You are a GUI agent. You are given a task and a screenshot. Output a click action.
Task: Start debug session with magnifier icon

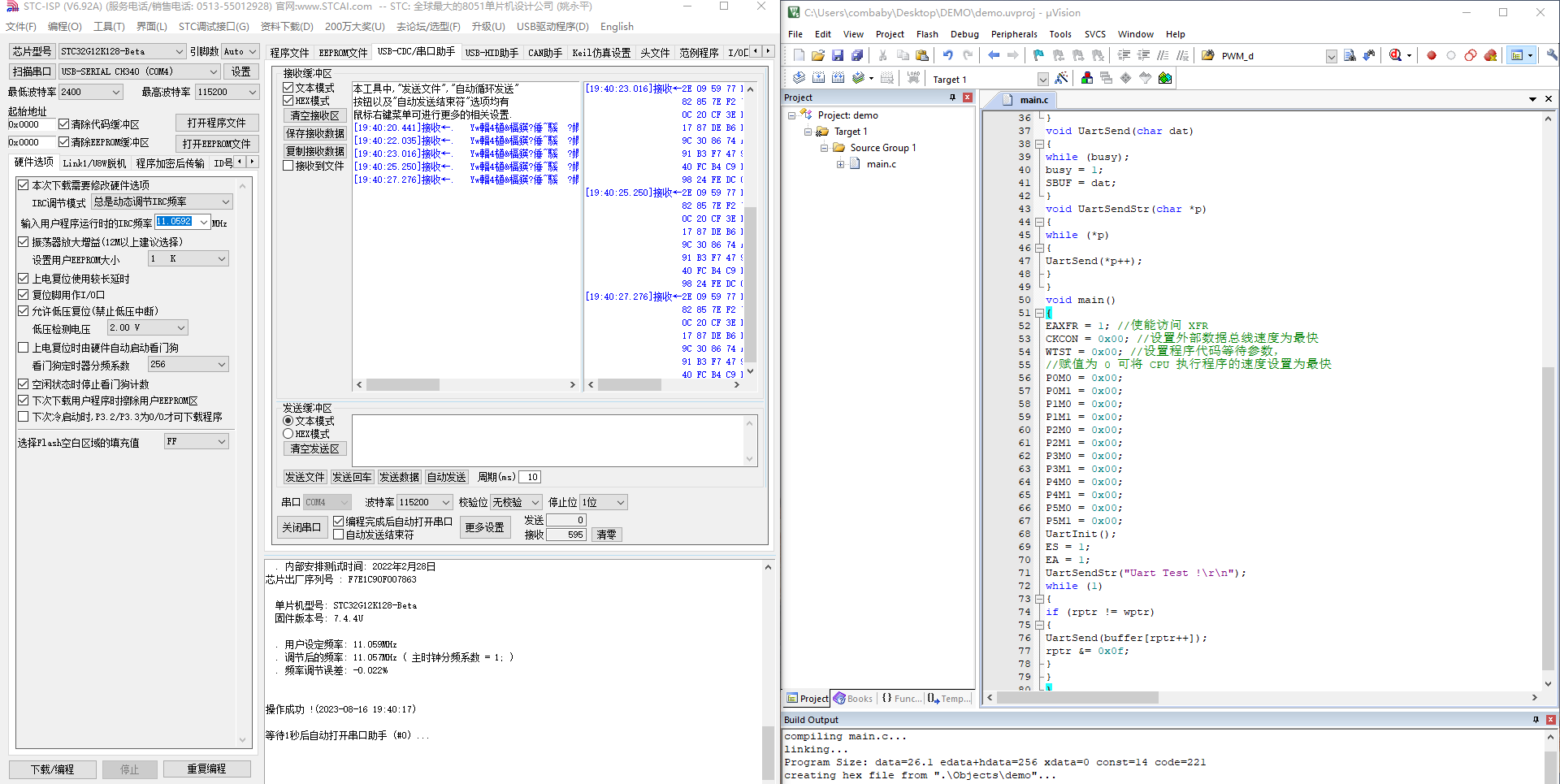1396,55
